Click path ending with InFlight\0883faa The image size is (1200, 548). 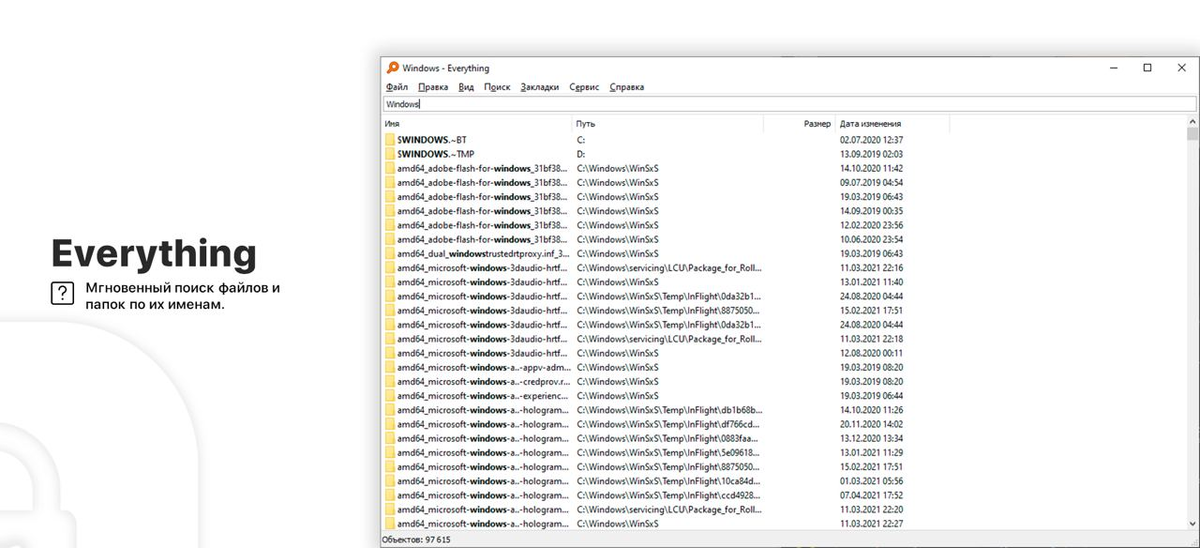click(x=669, y=438)
